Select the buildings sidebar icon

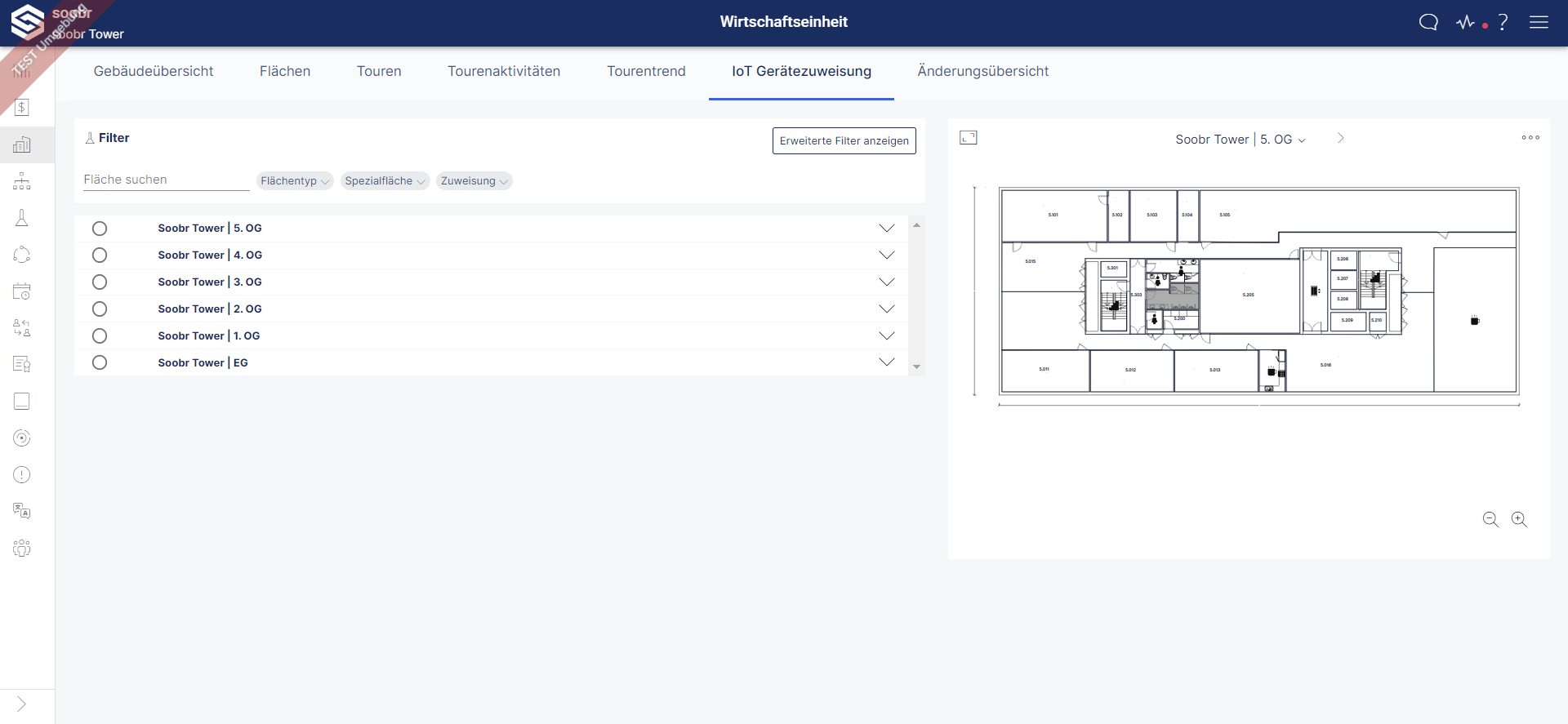click(22, 144)
